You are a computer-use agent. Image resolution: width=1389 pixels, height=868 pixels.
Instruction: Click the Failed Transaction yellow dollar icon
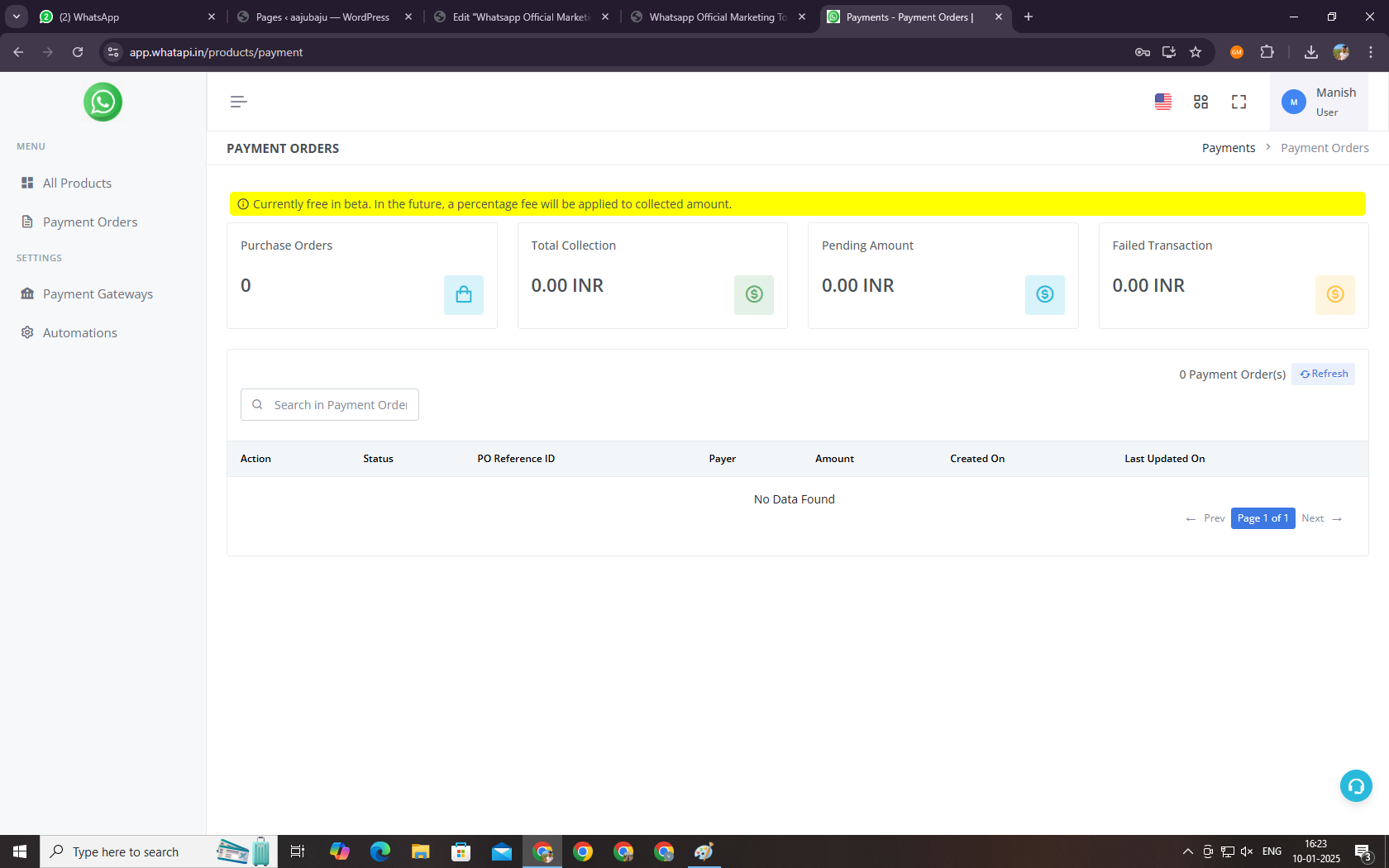[1335, 294]
